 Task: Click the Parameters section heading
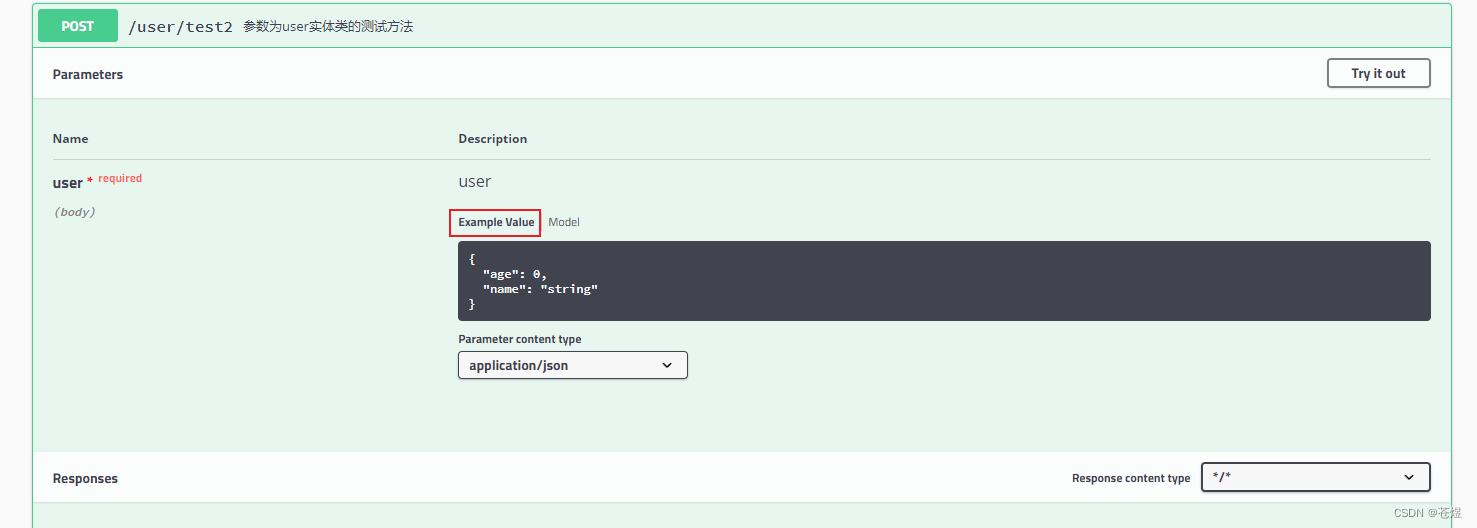point(88,74)
